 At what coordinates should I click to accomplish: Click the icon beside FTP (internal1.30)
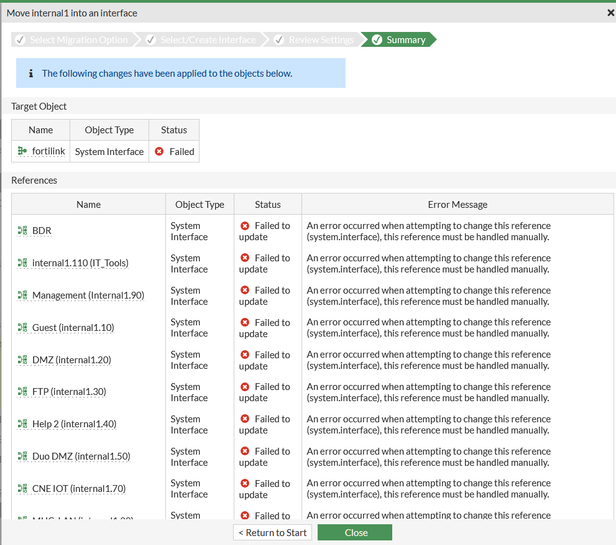[22, 392]
